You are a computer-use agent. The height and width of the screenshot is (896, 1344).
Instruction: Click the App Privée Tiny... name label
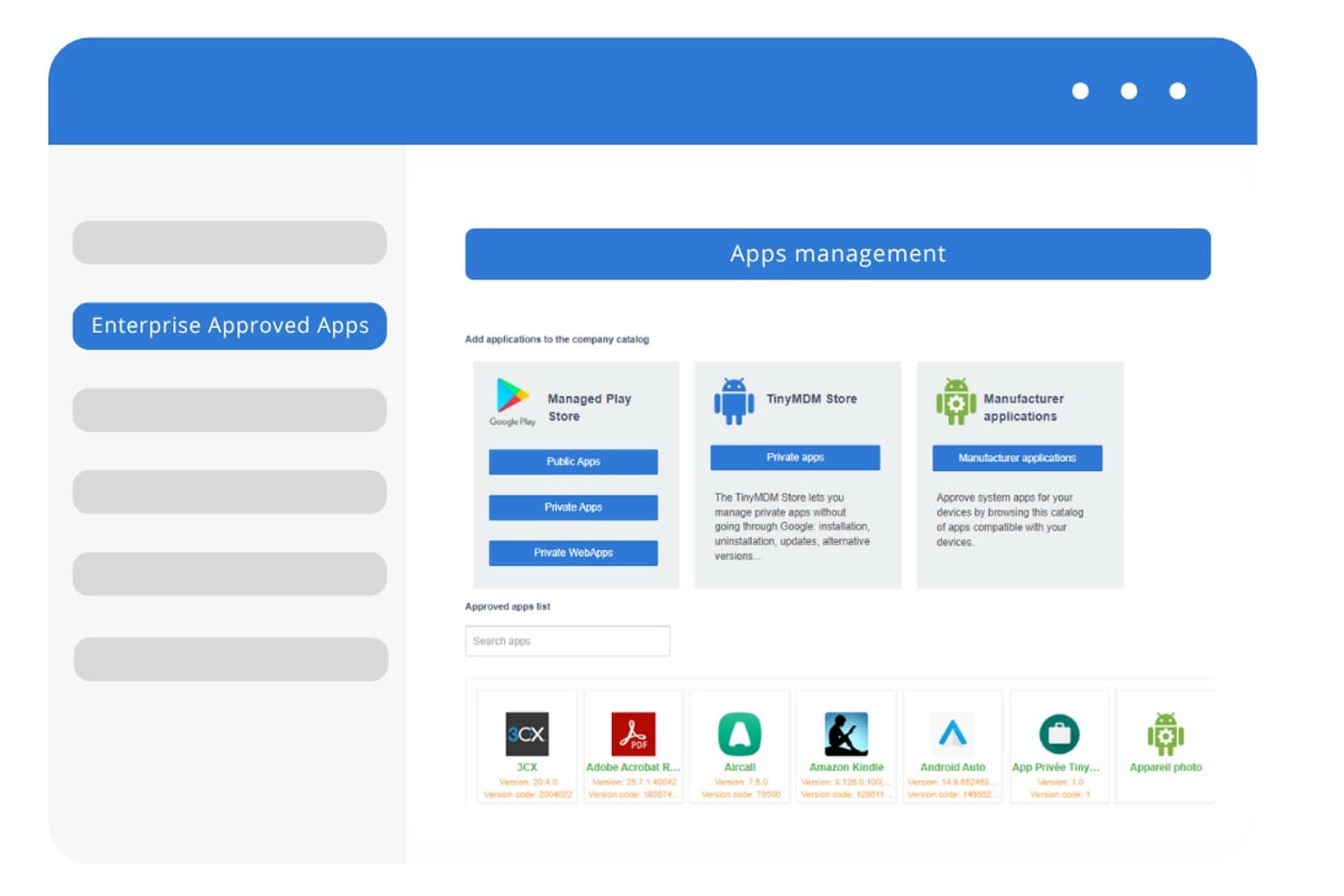1056,767
